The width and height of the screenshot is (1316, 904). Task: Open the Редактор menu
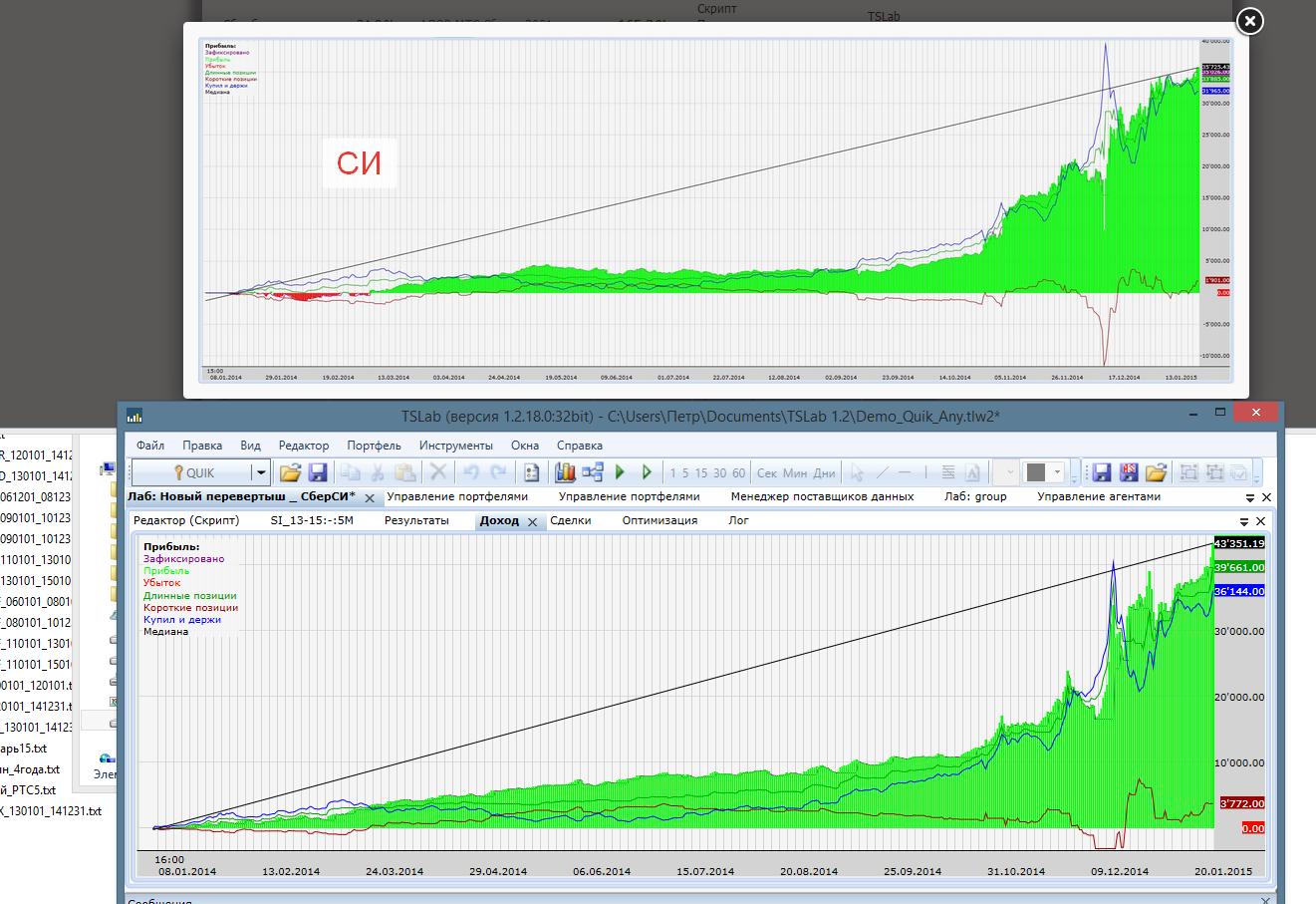[x=304, y=446]
